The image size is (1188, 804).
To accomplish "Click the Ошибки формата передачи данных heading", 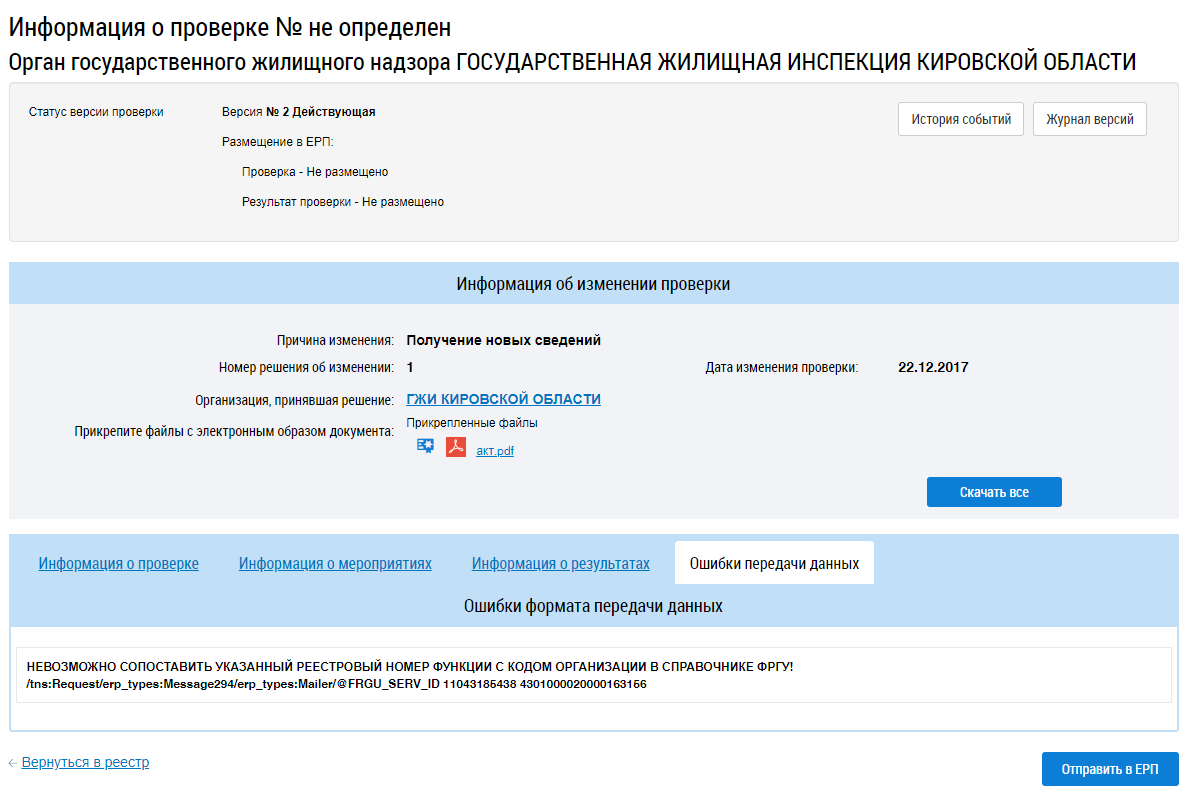I will click(593, 606).
